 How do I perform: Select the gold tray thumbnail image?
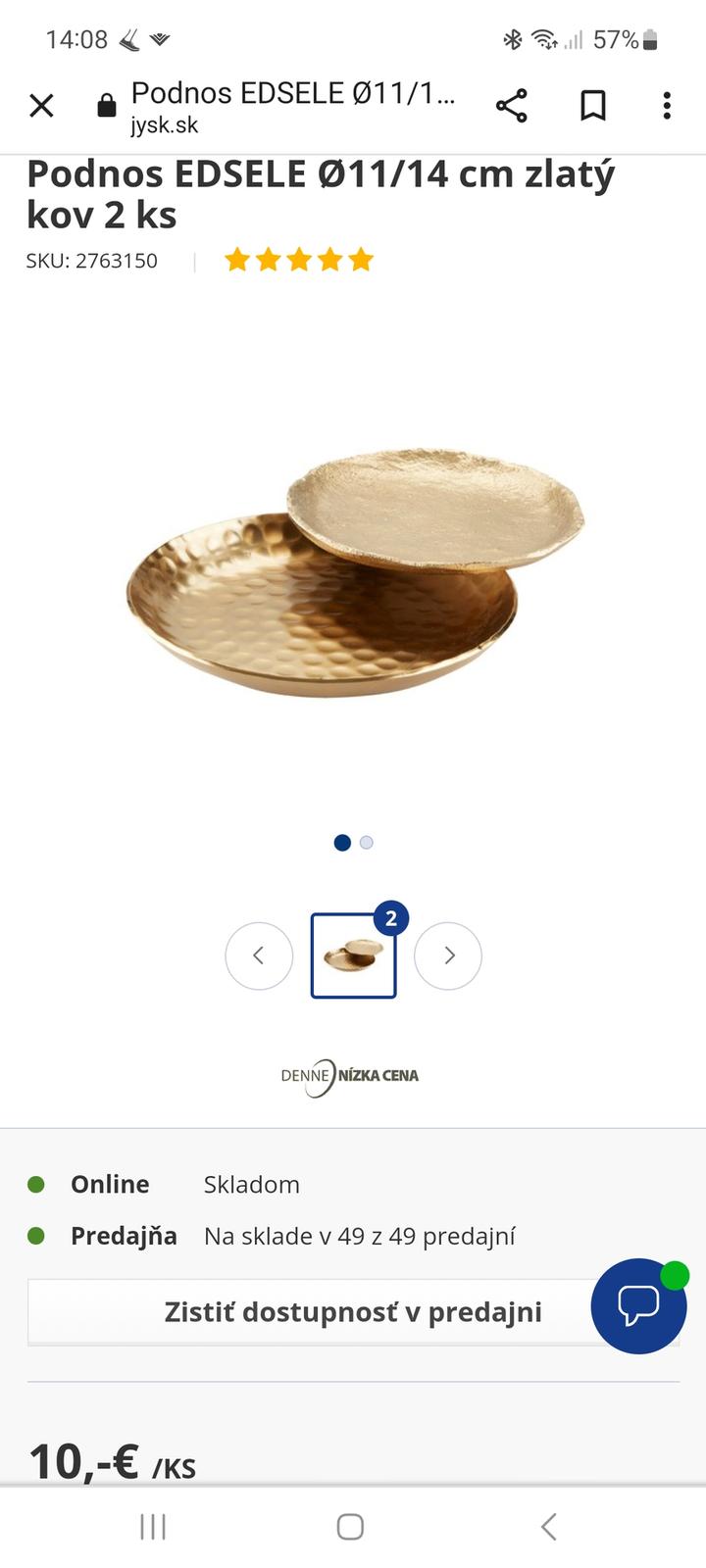click(354, 955)
